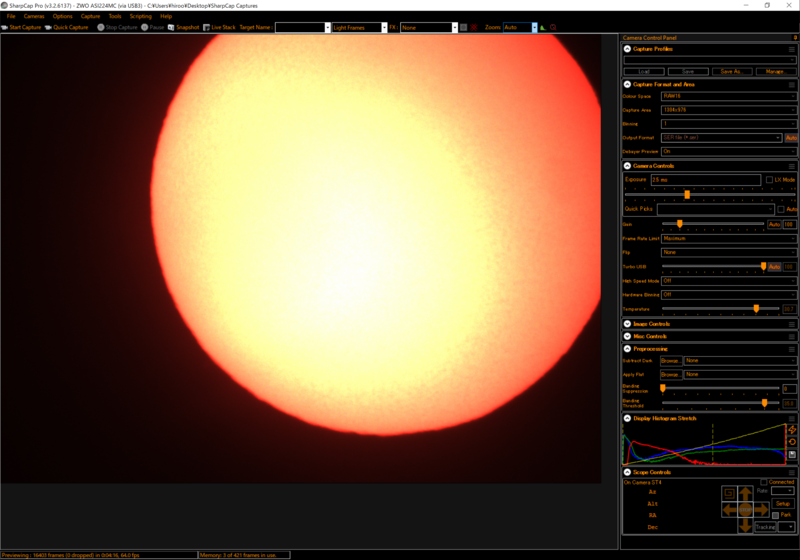
Task: Click the red reticule overlay icon
Action: 474,28
